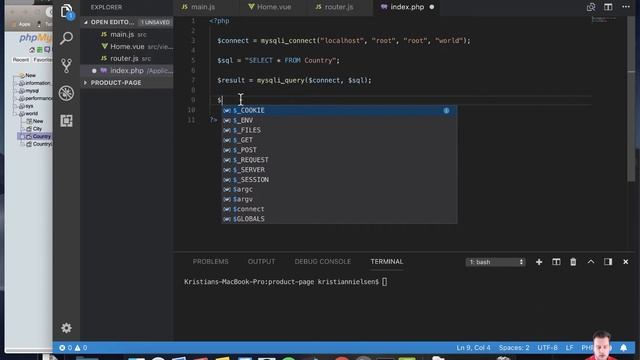Open the OUTPUT panel tab
640x360 pixels.
(x=261, y=262)
